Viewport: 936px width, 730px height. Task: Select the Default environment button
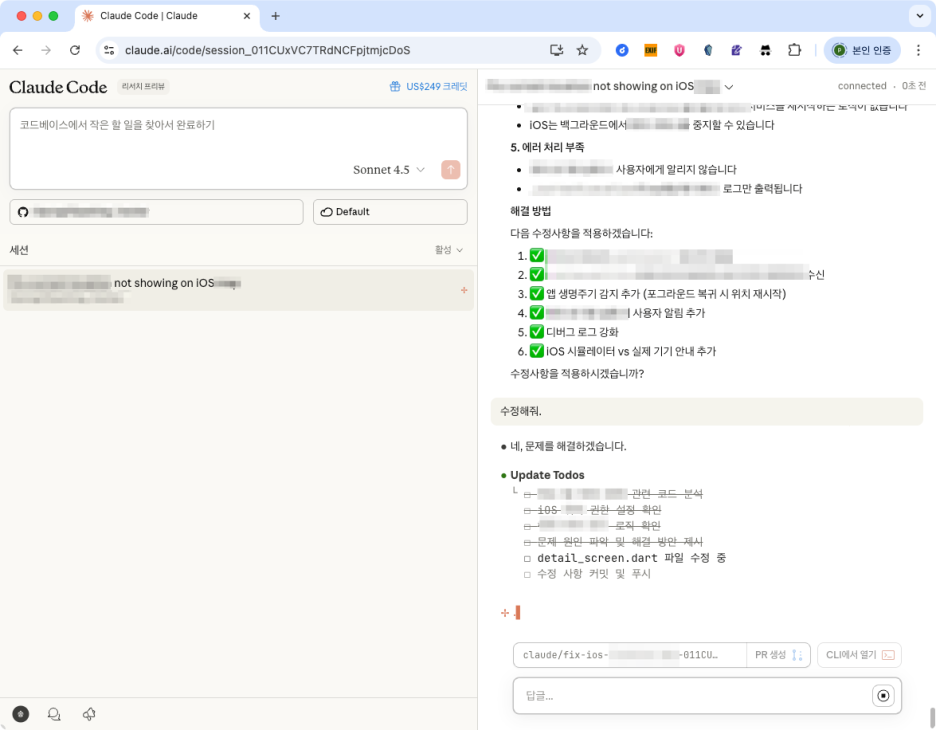[390, 212]
